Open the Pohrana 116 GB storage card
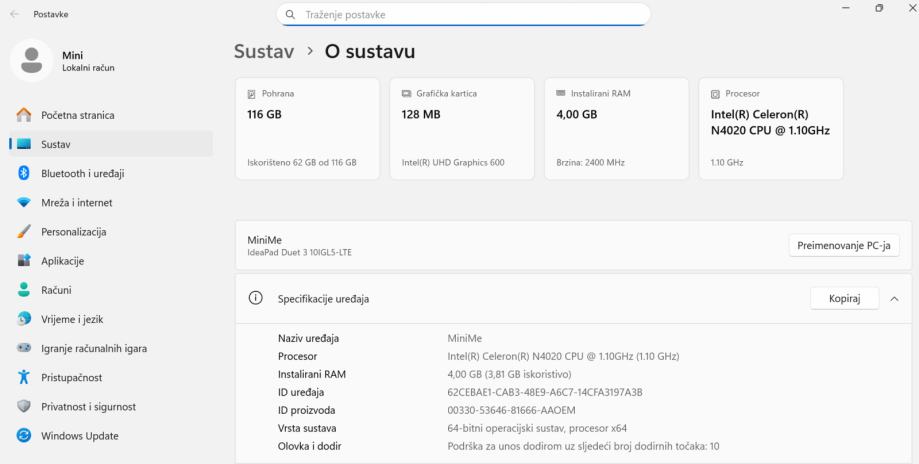This screenshot has width=919, height=464. pyautogui.click(x=306, y=129)
